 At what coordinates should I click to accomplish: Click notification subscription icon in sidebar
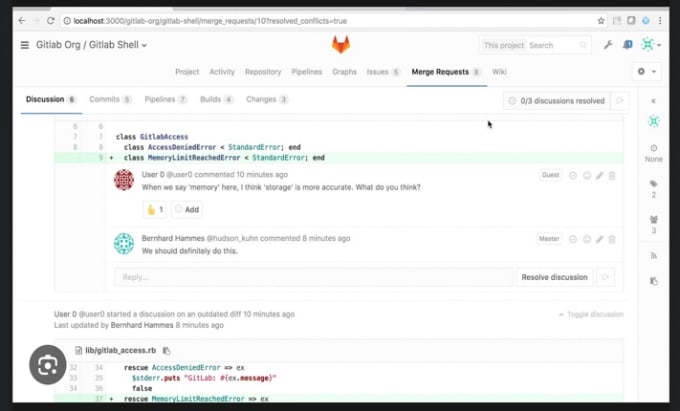pos(654,256)
